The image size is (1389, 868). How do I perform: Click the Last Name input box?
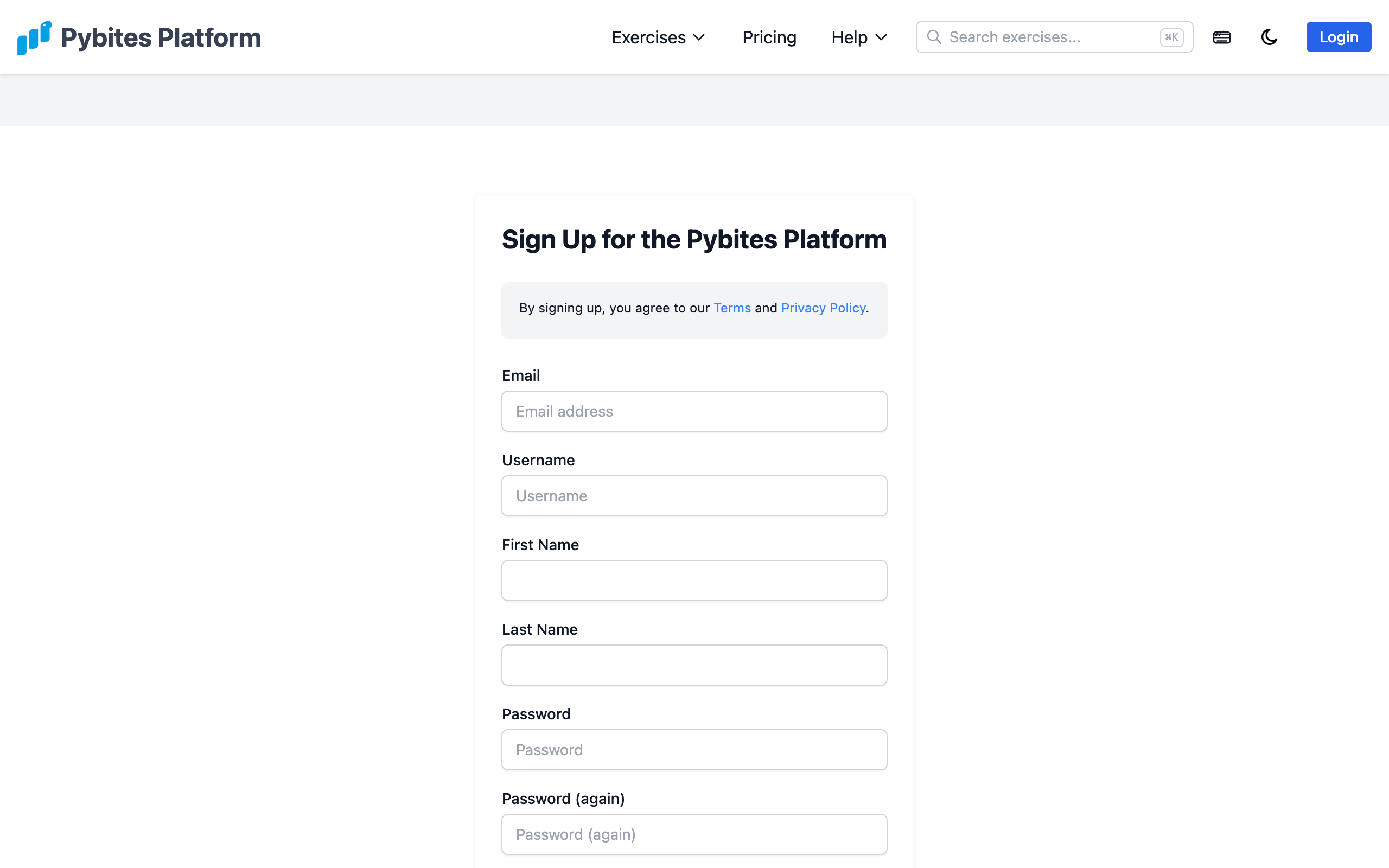(694, 664)
